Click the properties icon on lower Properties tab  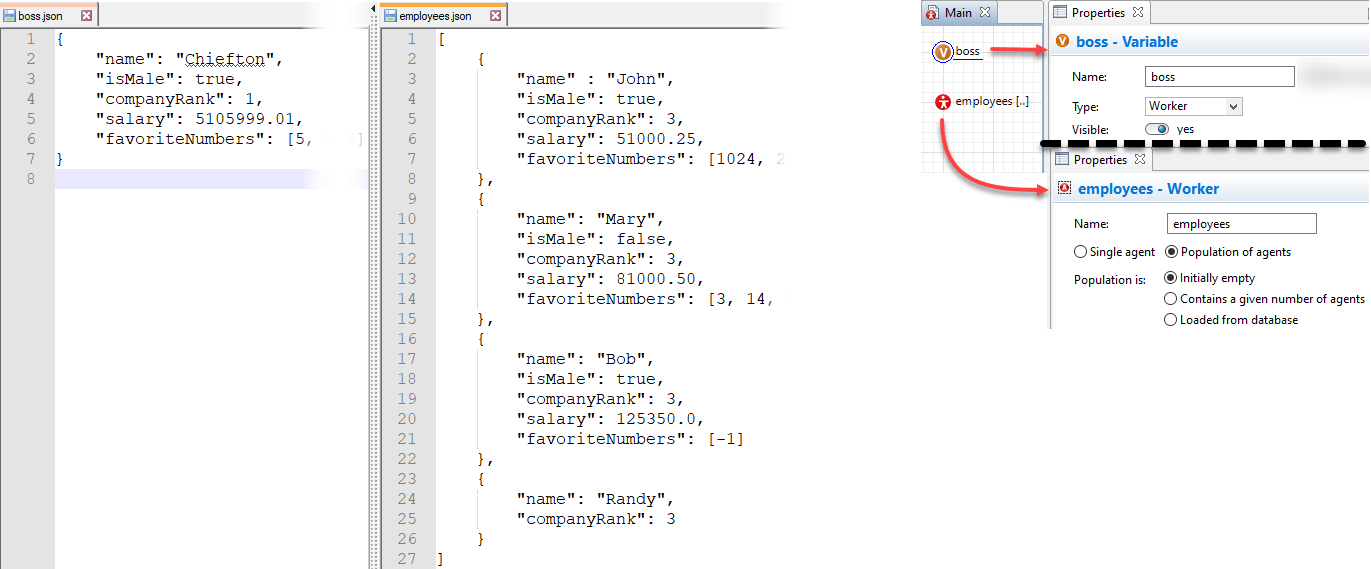1061,160
